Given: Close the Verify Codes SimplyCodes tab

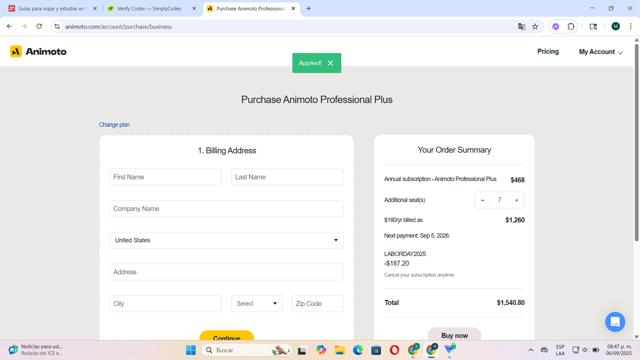Looking at the screenshot, I should 194,9.
